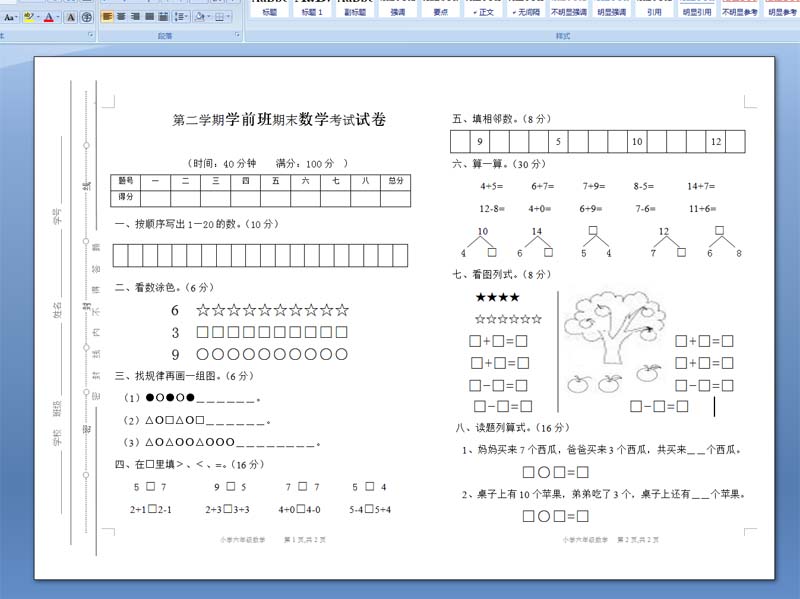Click the enclosed character icon
The image size is (800, 599).
click(87, 17)
